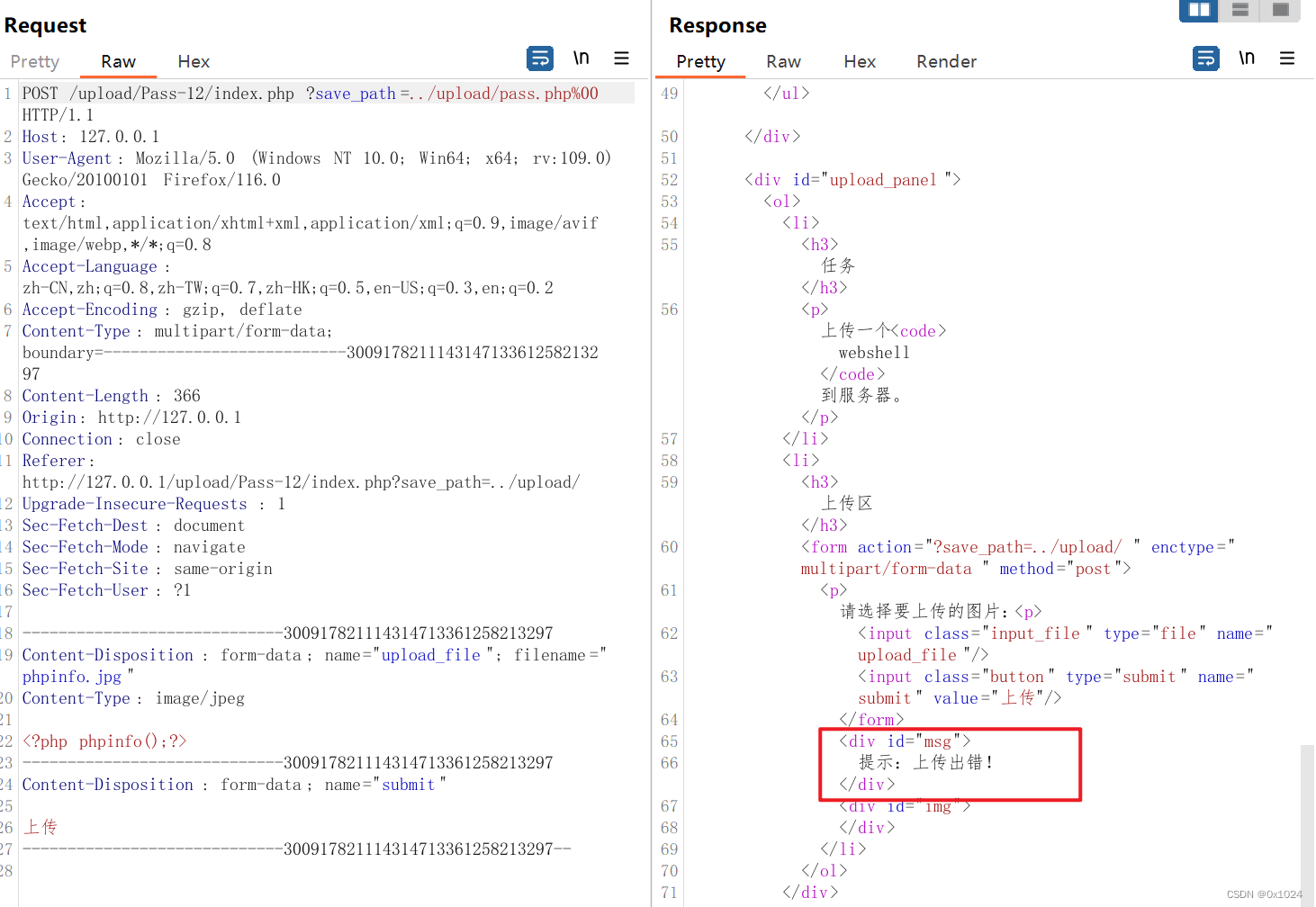The height and width of the screenshot is (907, 1316).
Task: Click the image/jpeg content type value
Action: tap(200, 698)
